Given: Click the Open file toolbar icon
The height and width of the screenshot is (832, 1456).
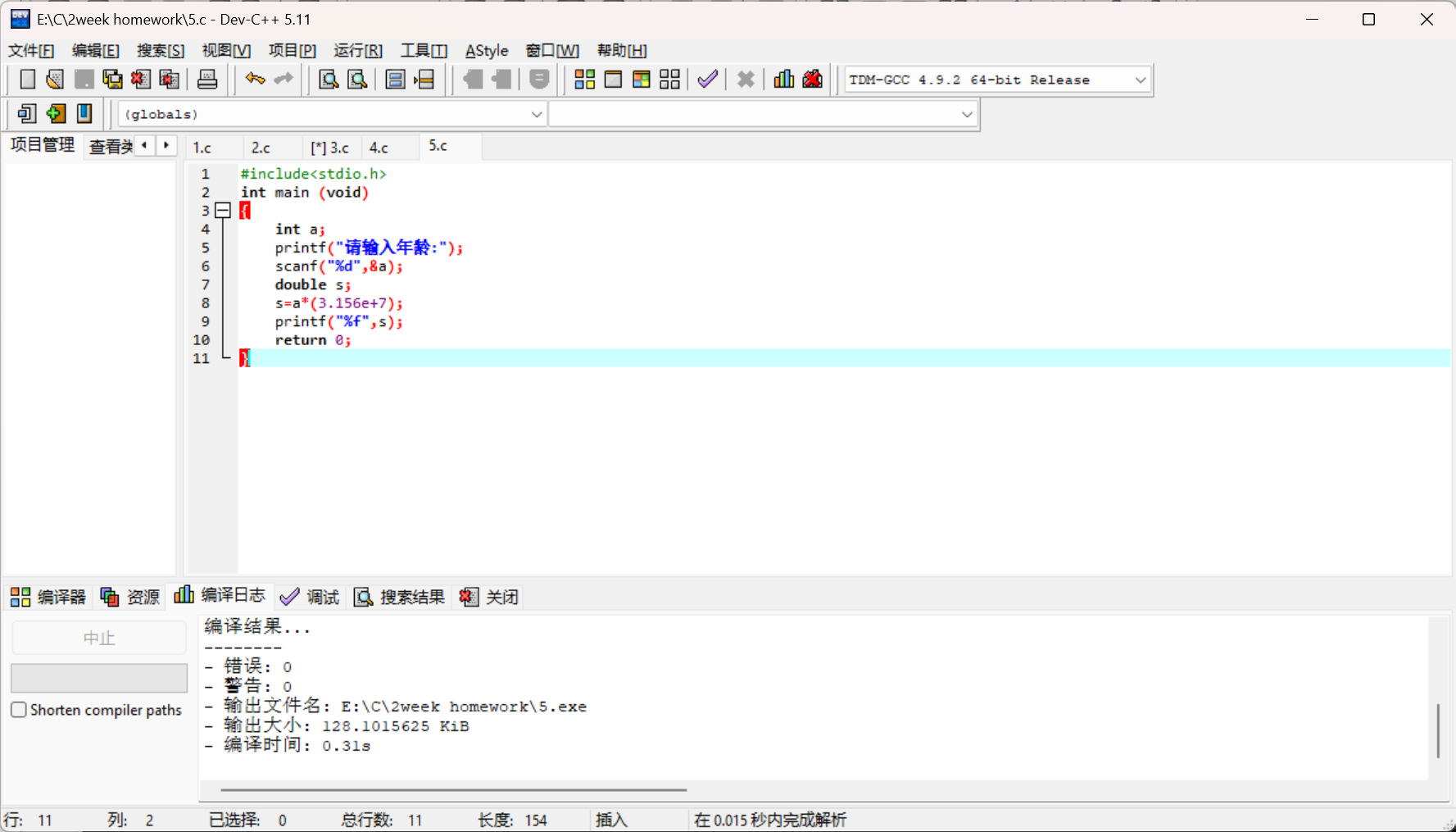Looking at the screenshot, I should pyautogui.click(x=55, y=80).
